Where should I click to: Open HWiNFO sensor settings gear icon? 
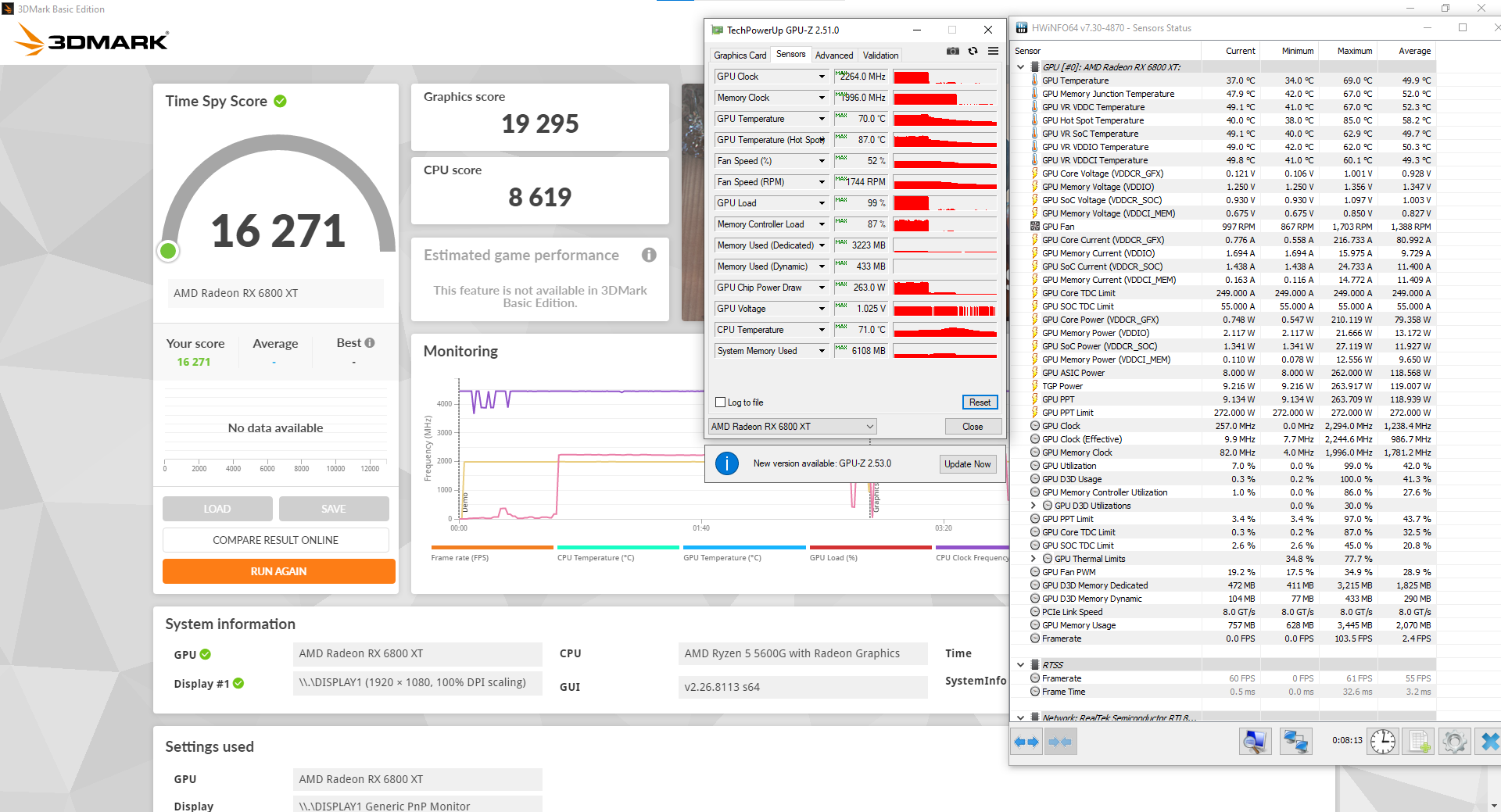(x=1454, y=741)
